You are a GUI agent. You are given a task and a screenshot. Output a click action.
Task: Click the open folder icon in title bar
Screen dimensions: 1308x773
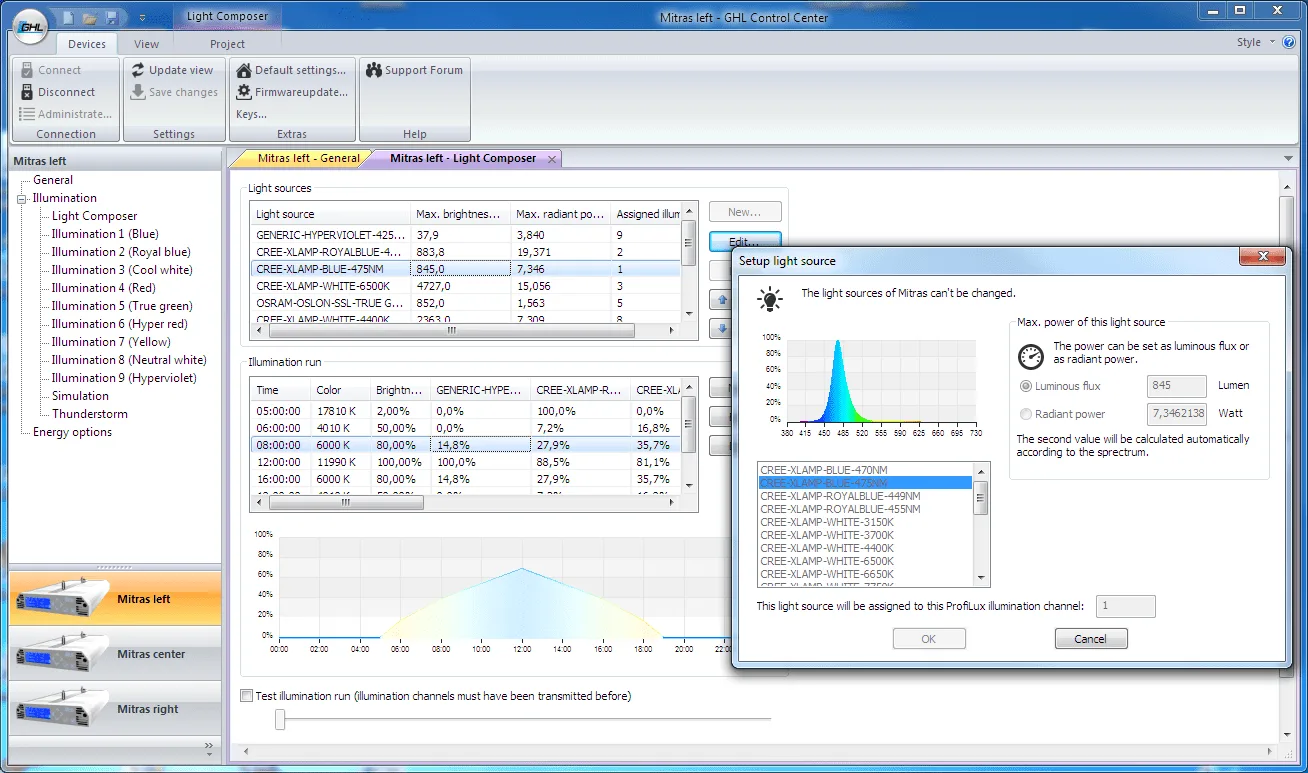pyautogui.click(x=90, y=17)
